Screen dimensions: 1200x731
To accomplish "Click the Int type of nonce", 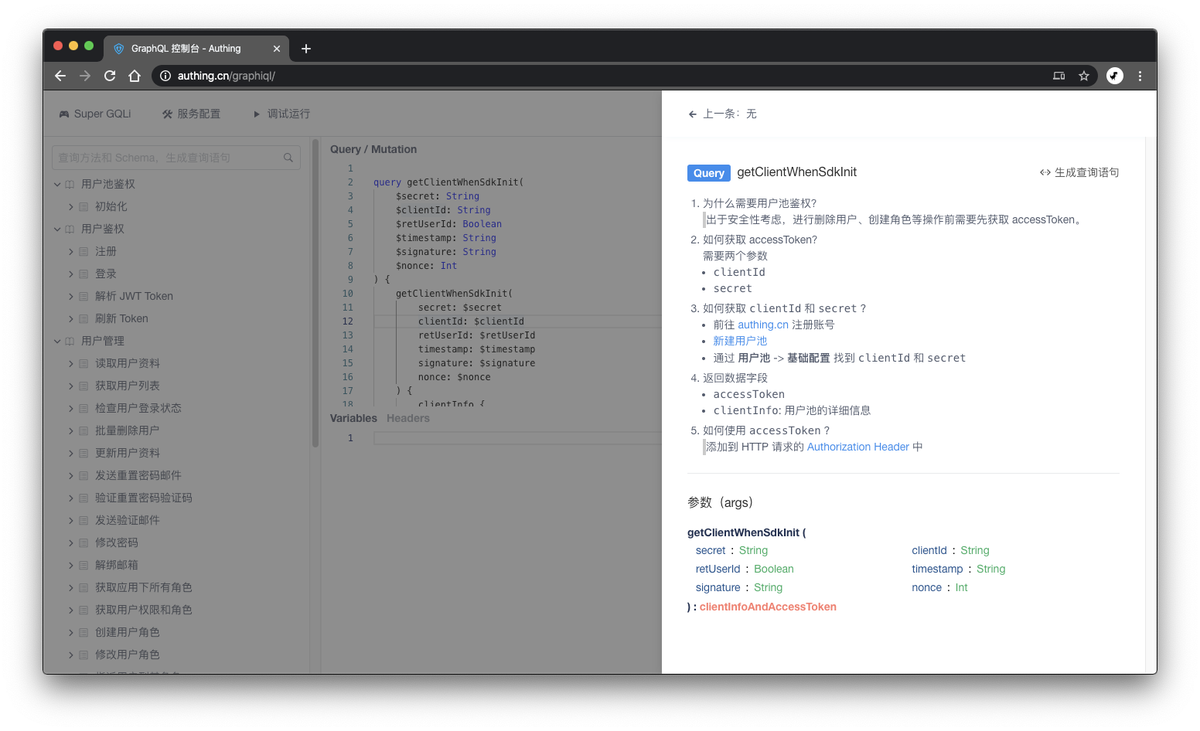I will 961,588.
